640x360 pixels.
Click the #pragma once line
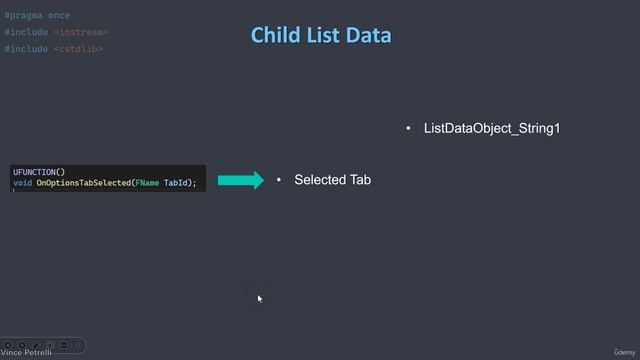pos(37,16)
